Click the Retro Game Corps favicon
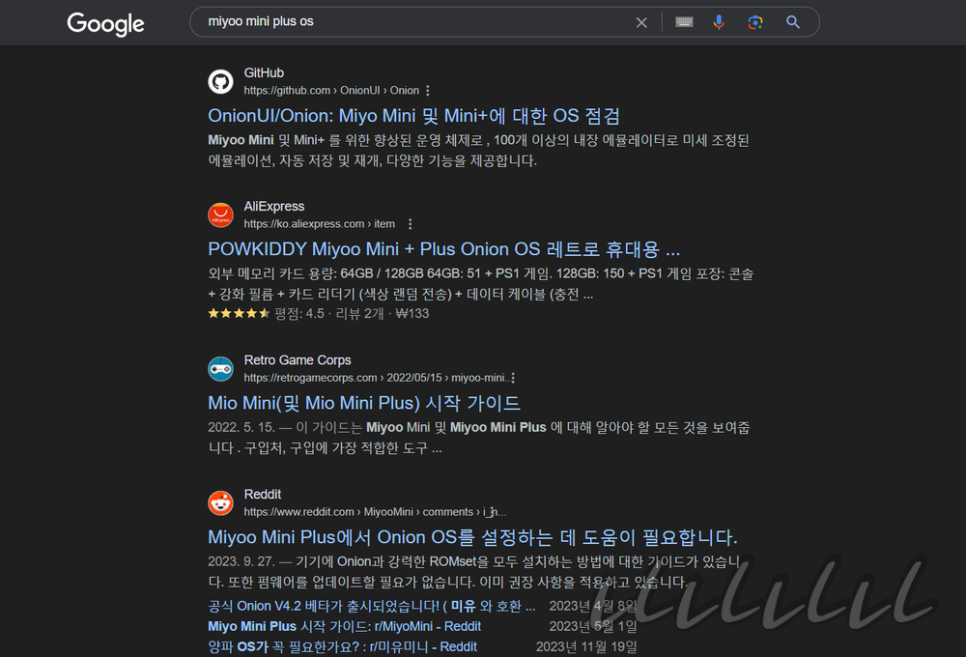Screen dimensions: 966x657 point(221,369)
